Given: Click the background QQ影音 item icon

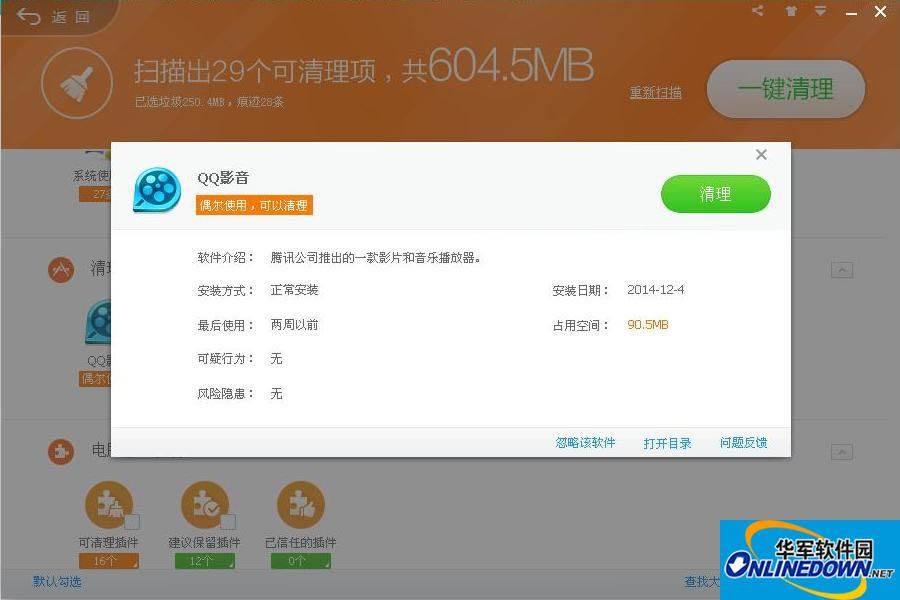Looking at the screenshot, I should 99,322.
